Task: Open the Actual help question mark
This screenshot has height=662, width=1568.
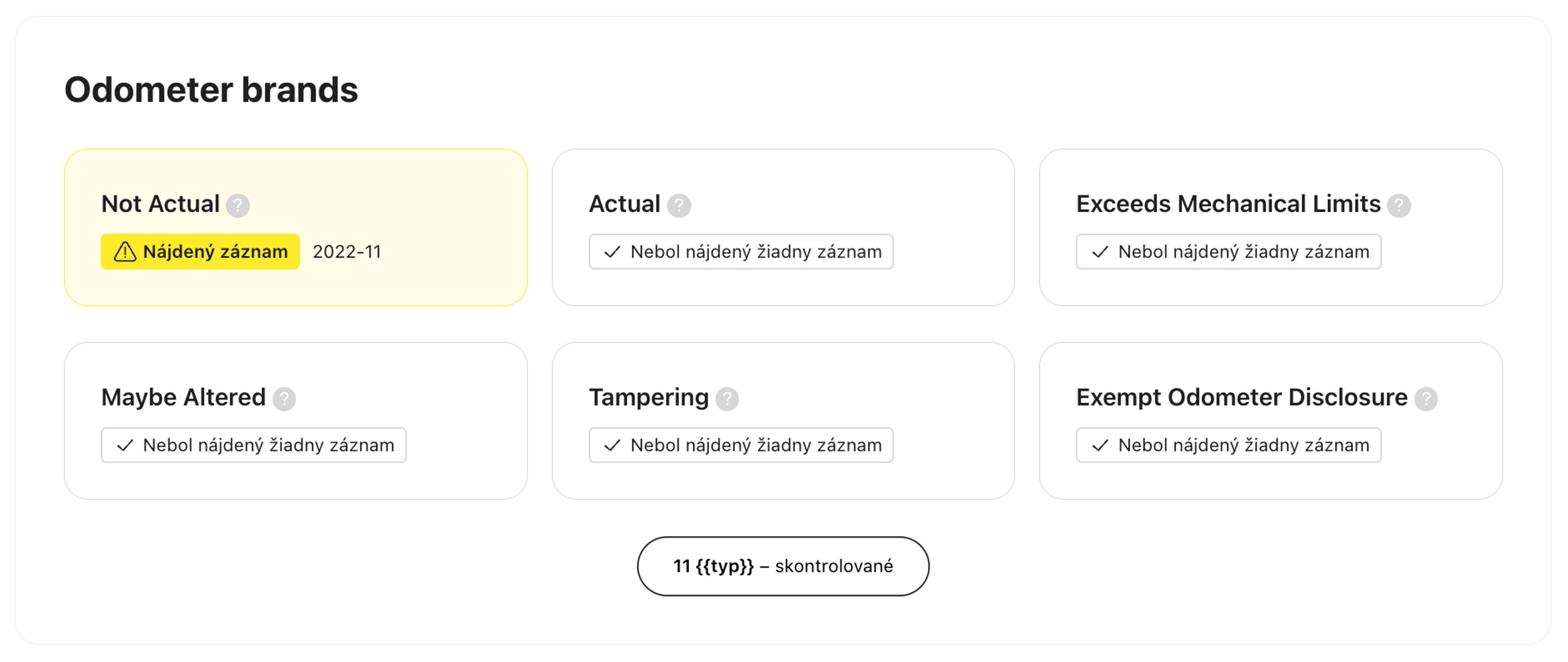Action: click(x=679, y=206)
